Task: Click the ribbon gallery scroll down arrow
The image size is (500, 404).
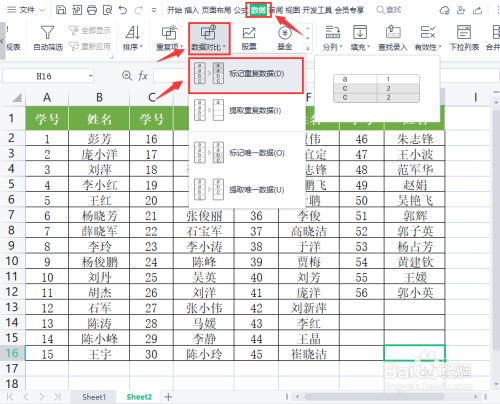Action: [308, 38]
